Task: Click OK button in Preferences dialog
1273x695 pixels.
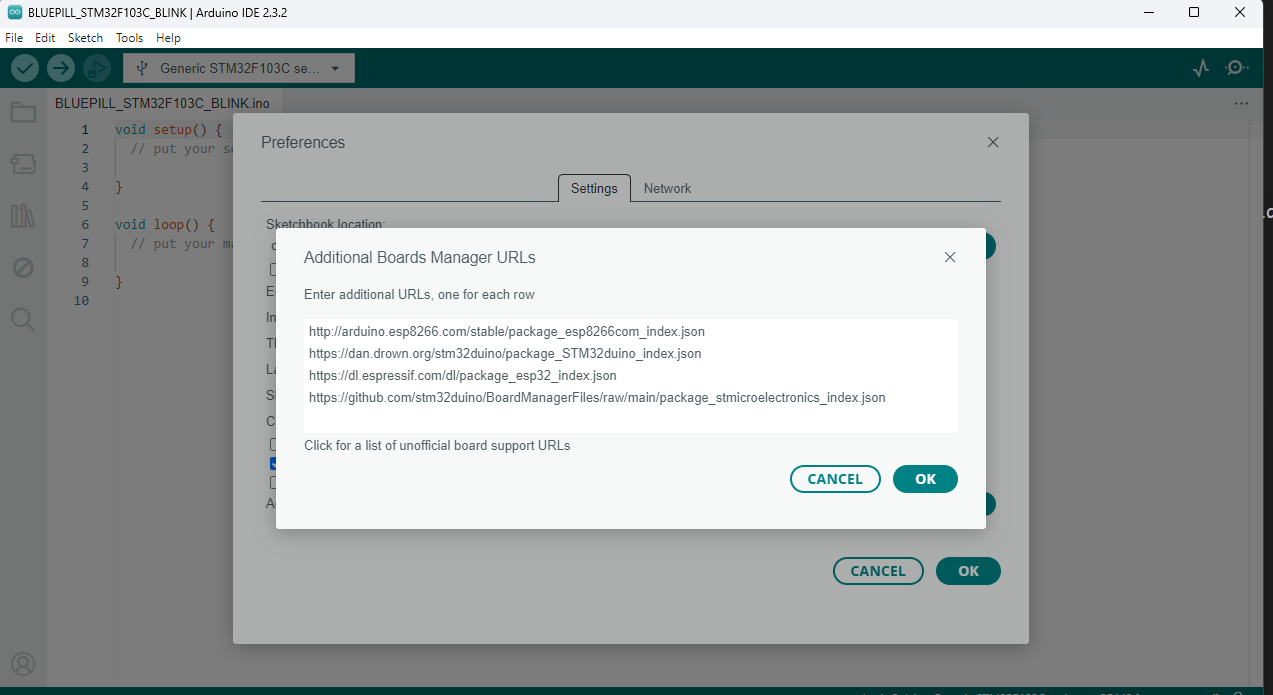Action: pos(968,571)
